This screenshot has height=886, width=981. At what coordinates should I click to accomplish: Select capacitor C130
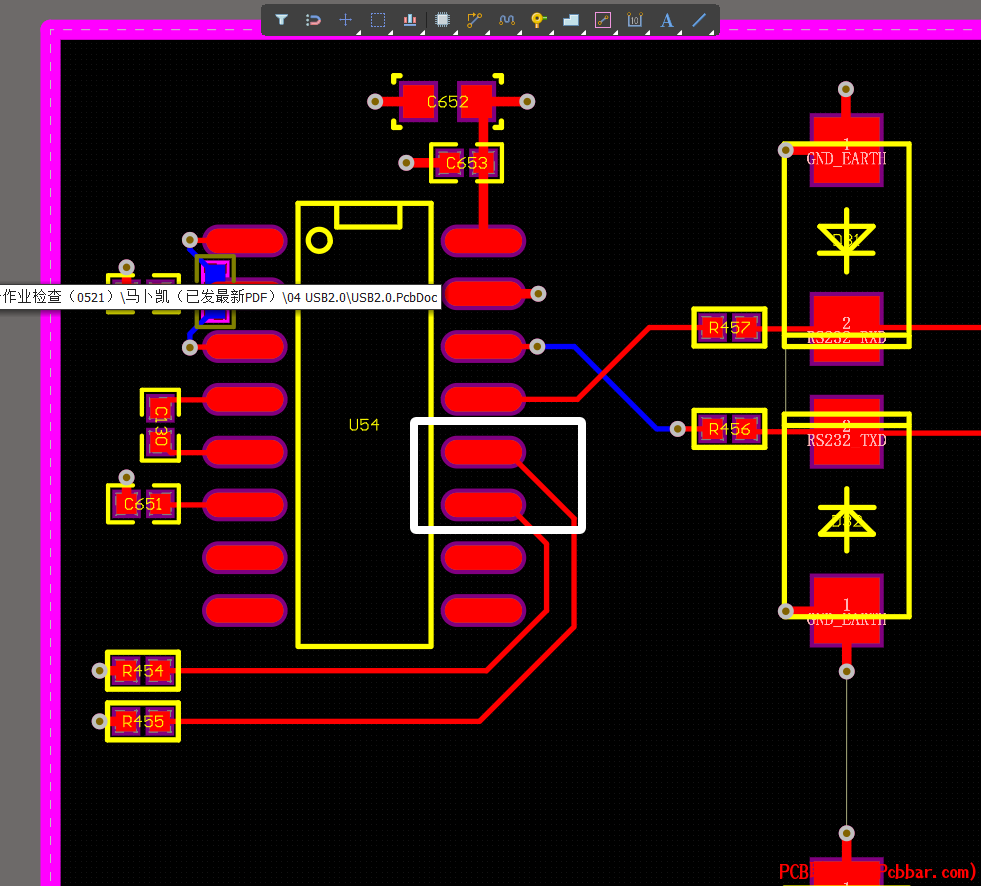pos(161,425)
